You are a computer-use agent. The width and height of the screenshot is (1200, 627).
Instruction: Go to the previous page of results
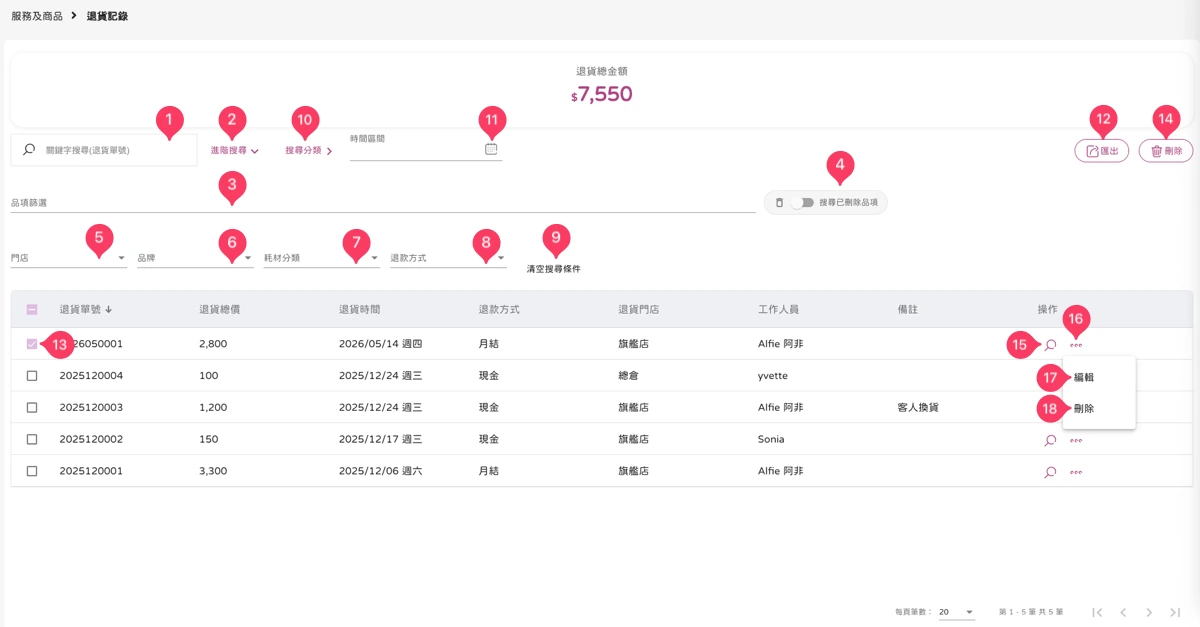pos(1123,612)
